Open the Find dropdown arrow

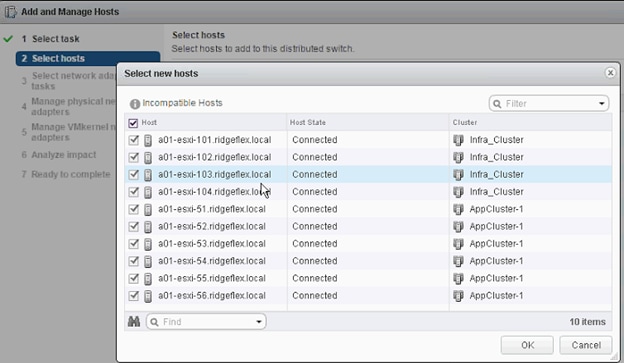pos(259,322)
